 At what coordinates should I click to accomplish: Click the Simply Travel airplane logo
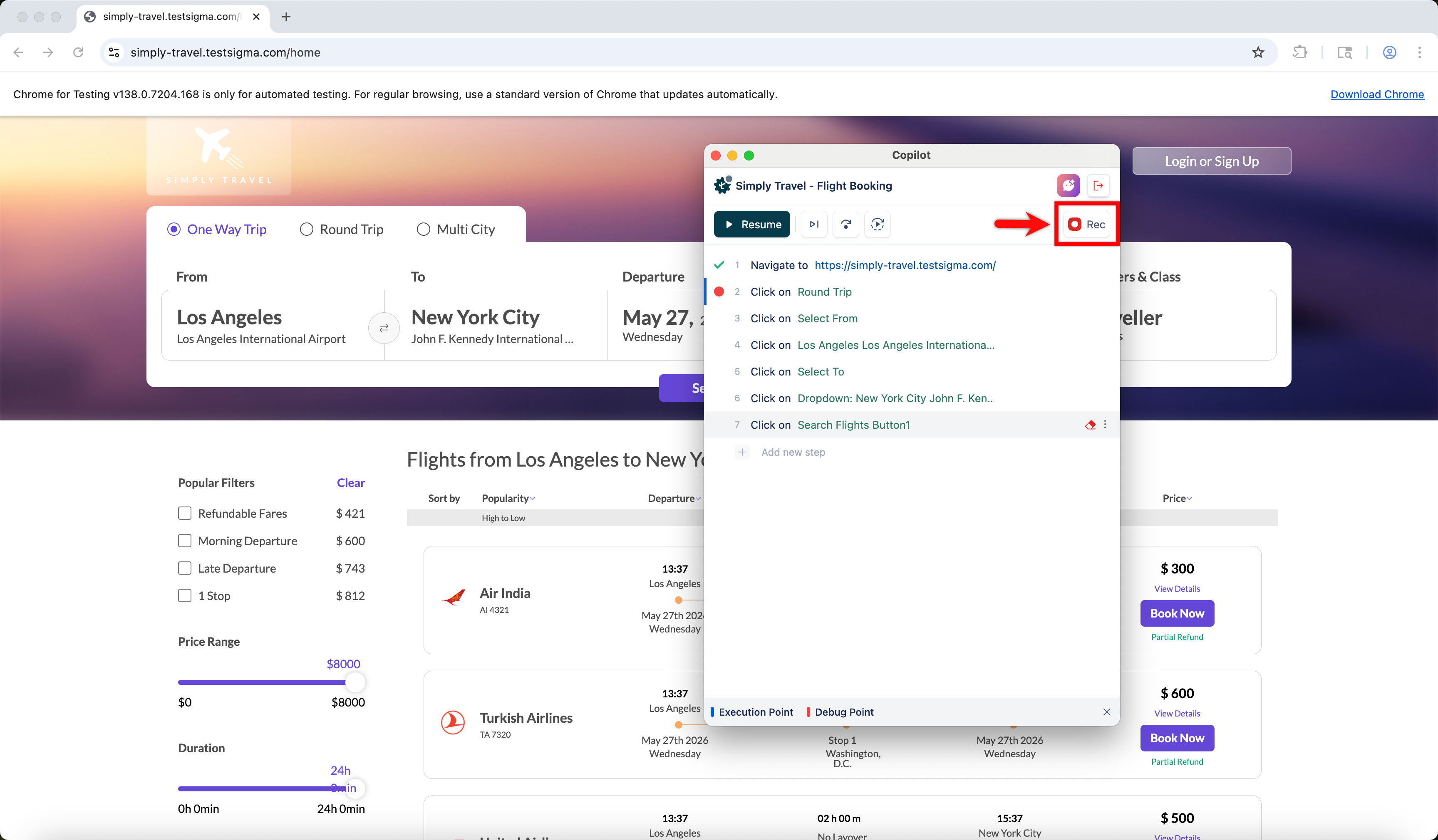click(x=218, y=156)
